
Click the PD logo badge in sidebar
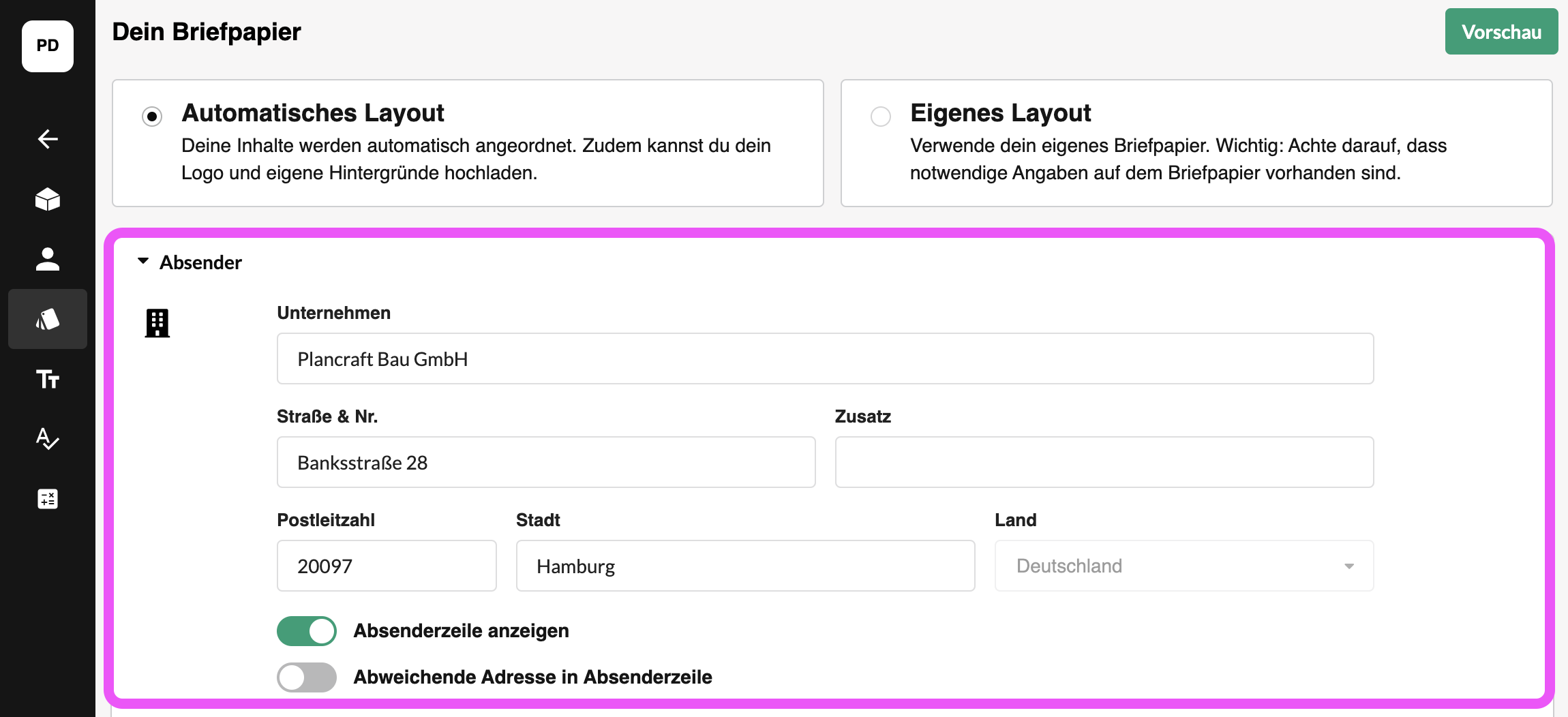click(x=48, y=46)
